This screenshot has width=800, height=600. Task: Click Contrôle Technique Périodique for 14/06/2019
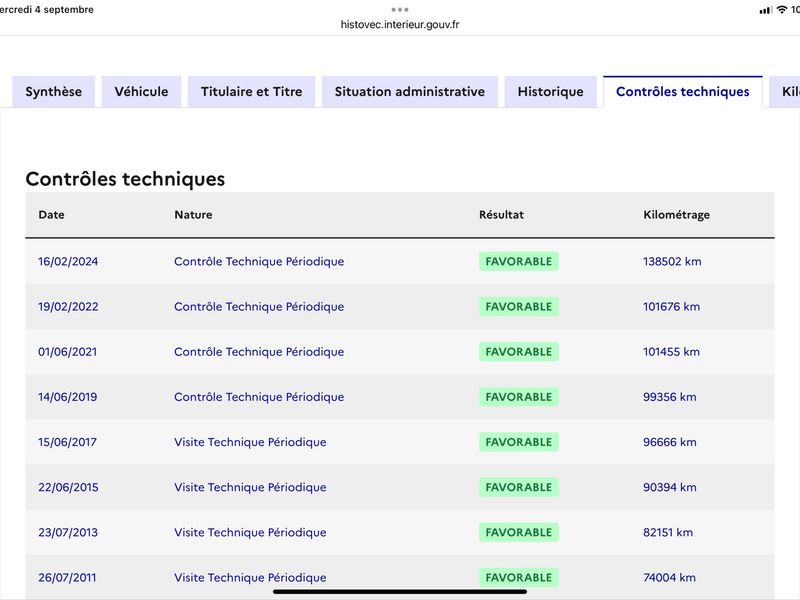[259, 397]
